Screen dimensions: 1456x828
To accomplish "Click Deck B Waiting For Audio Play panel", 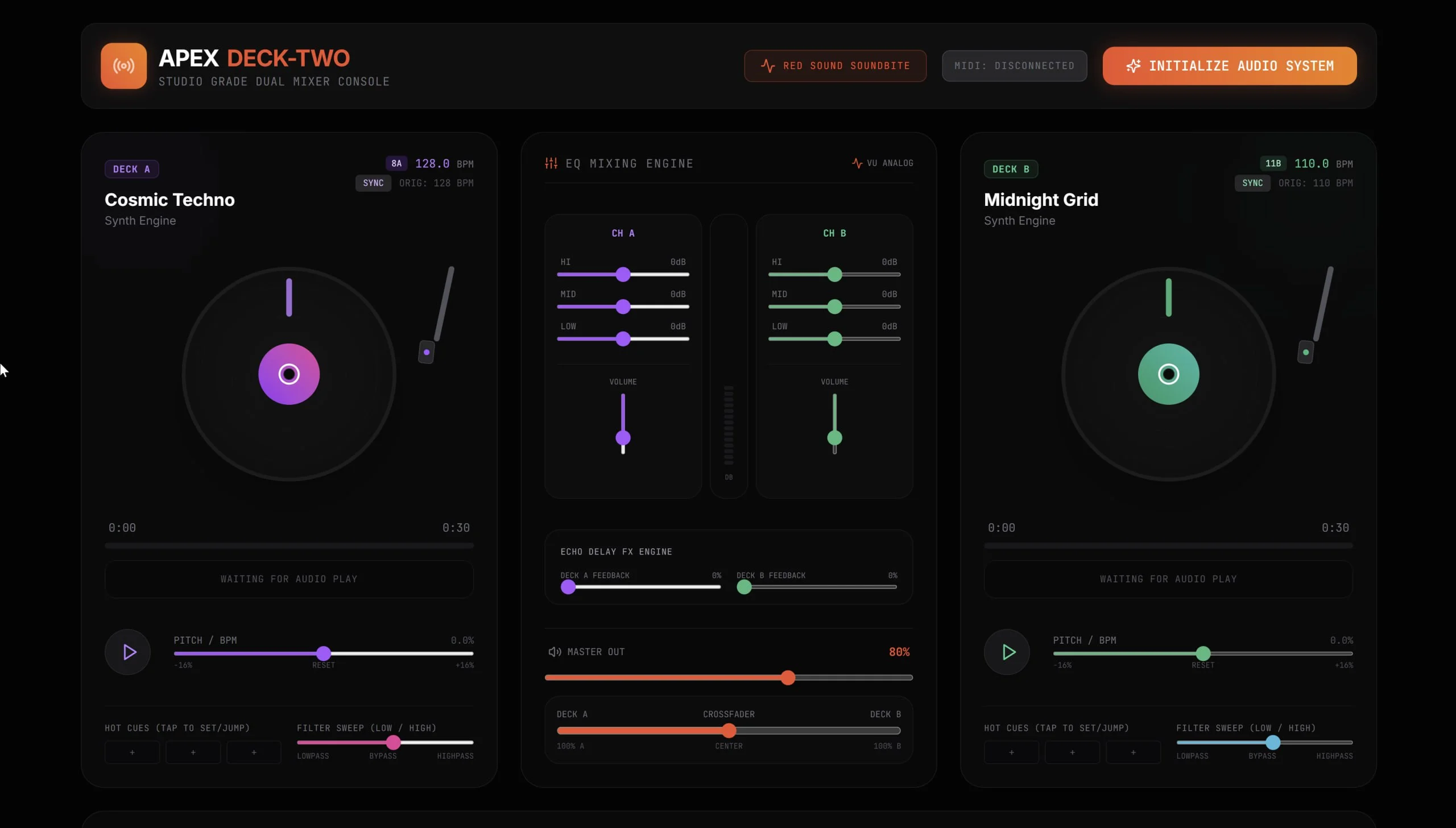I will (x=1168, y=579).
